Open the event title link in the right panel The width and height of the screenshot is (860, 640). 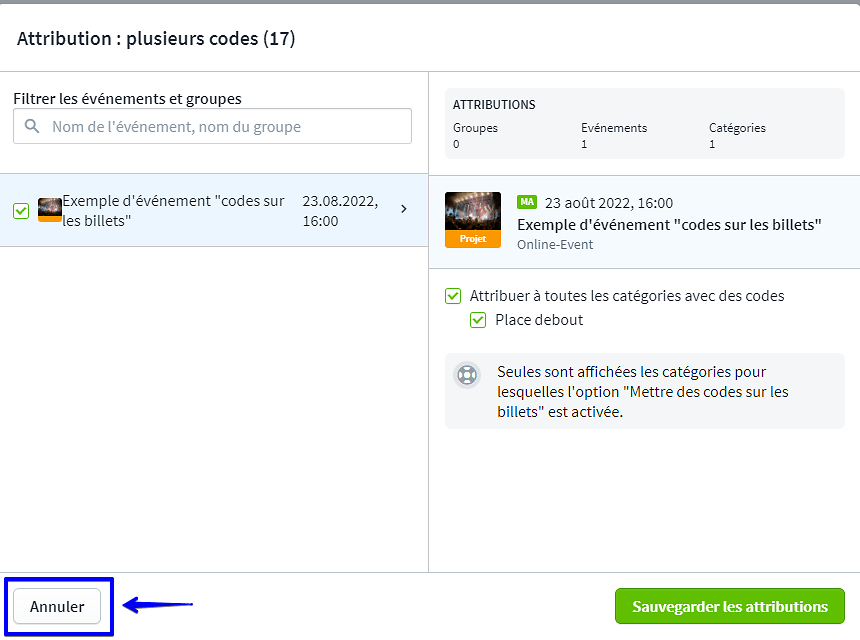[x=669, y=225]
